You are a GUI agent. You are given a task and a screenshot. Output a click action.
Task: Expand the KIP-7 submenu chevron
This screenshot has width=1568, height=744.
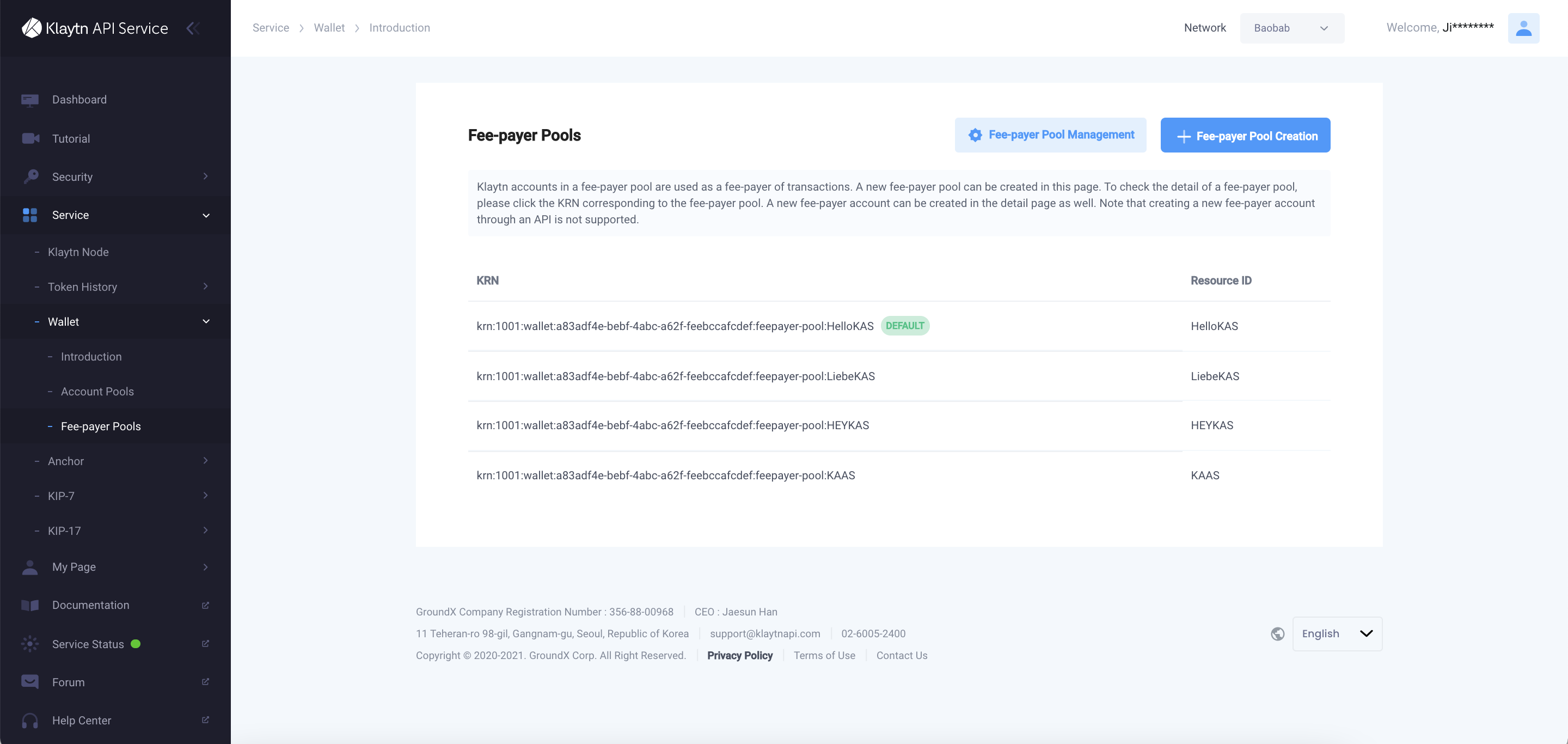(206, 496)
